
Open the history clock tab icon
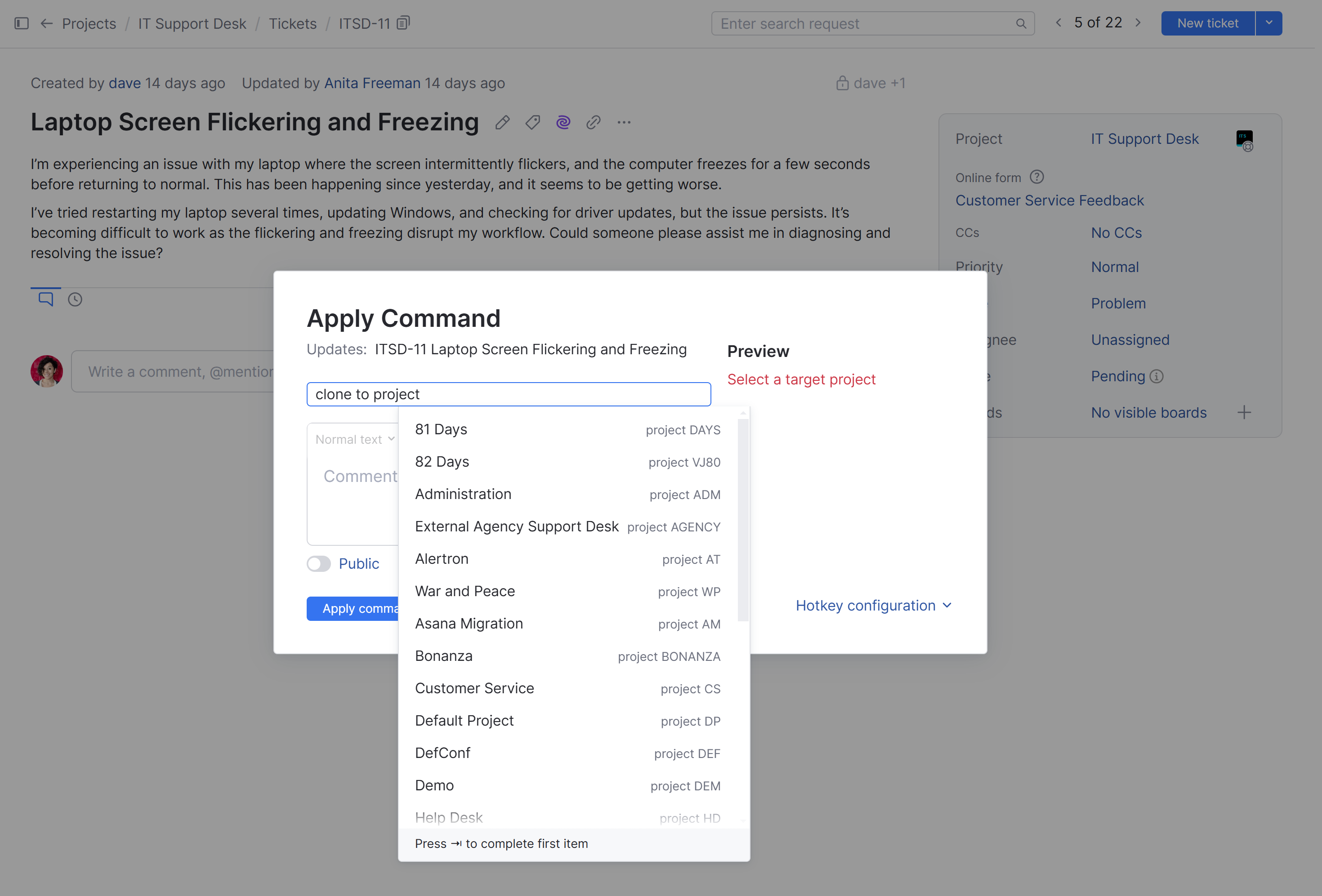(75, 299)
